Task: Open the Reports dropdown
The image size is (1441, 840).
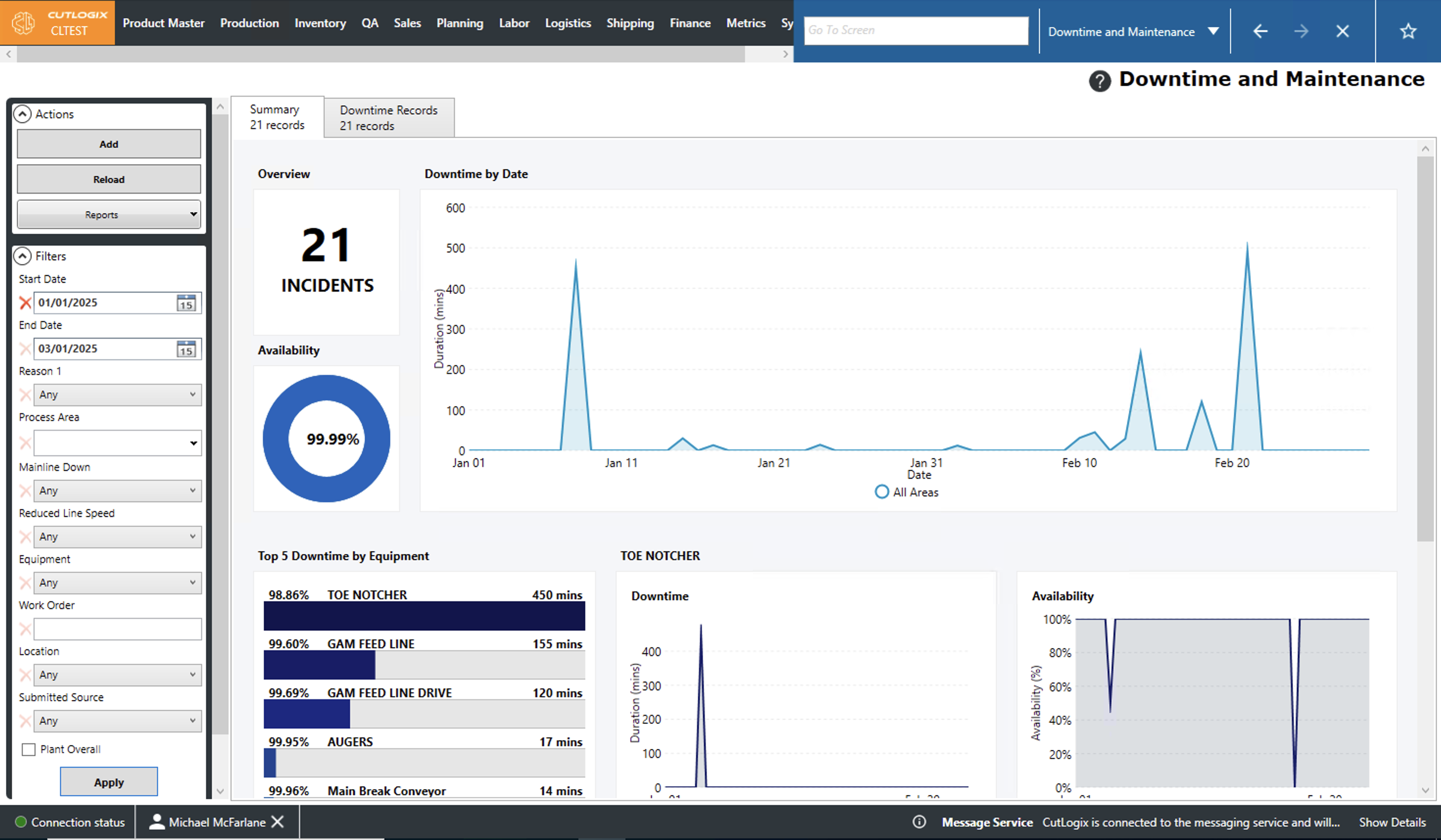Action: pyautogui.click(x=109, y=215)
